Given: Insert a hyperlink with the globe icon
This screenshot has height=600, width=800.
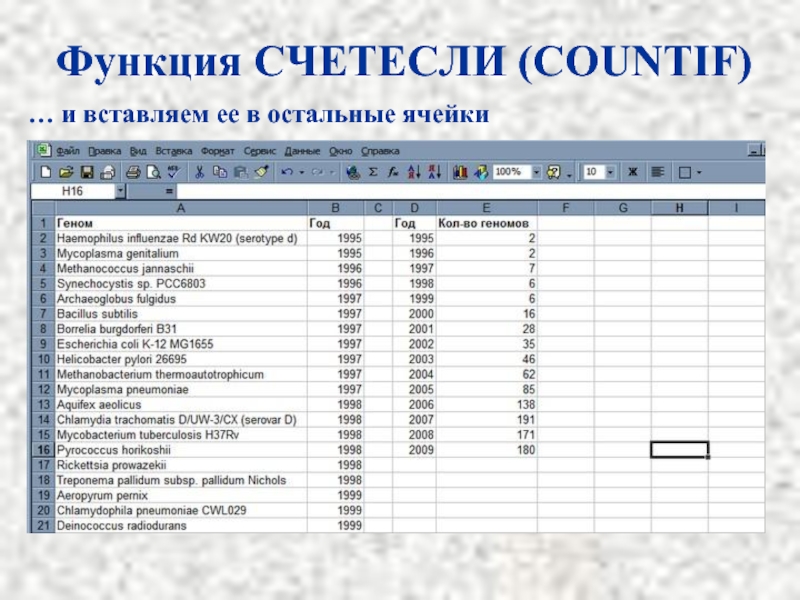Looking at the screenshot, I should pos(352,172).
